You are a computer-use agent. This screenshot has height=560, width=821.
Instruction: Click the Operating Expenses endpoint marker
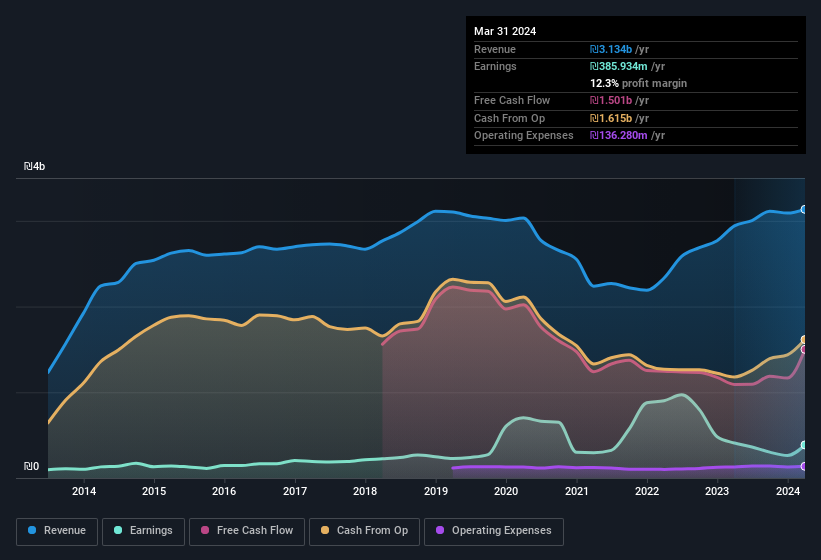point(804,466)
